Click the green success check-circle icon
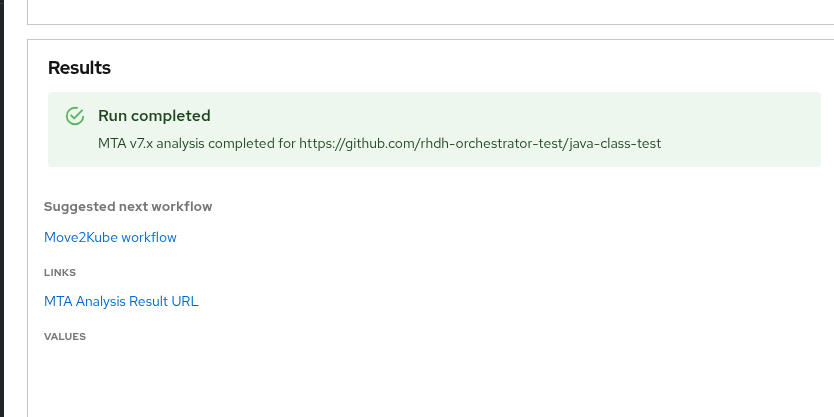The height and width of the screenshot is (417, 834). click(74, 116)
